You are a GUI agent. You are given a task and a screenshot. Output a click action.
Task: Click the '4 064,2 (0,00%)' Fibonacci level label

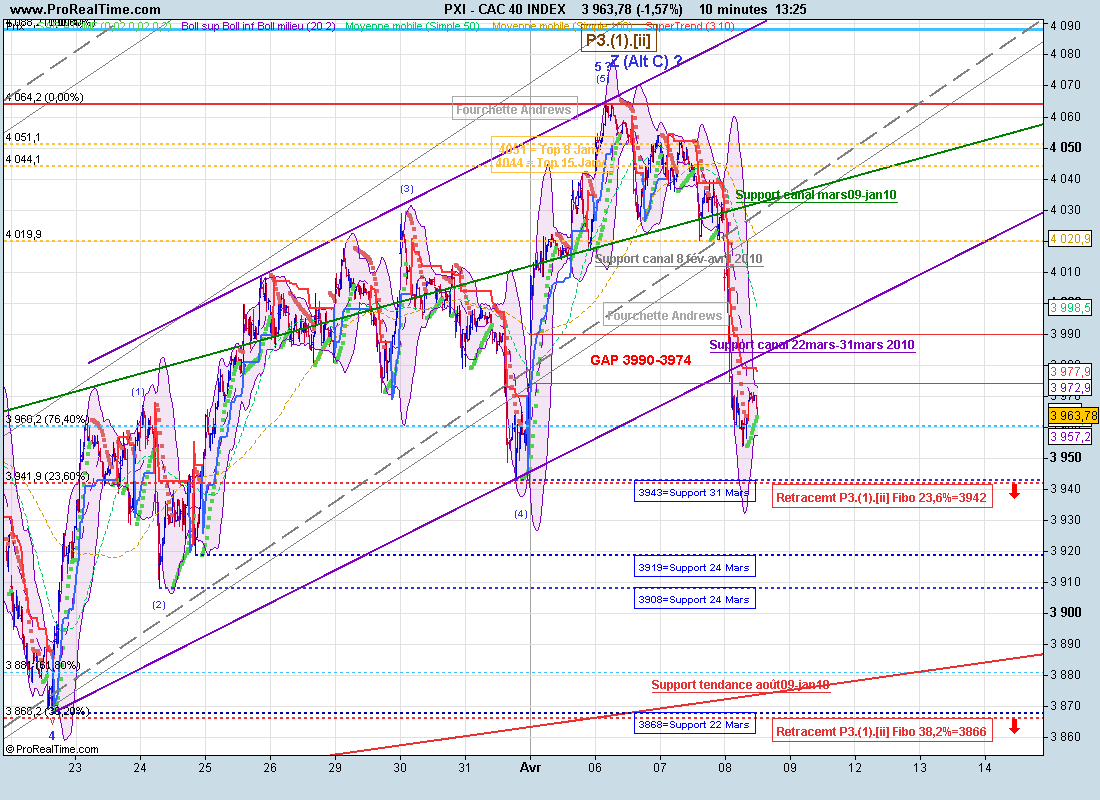[44, 97]
